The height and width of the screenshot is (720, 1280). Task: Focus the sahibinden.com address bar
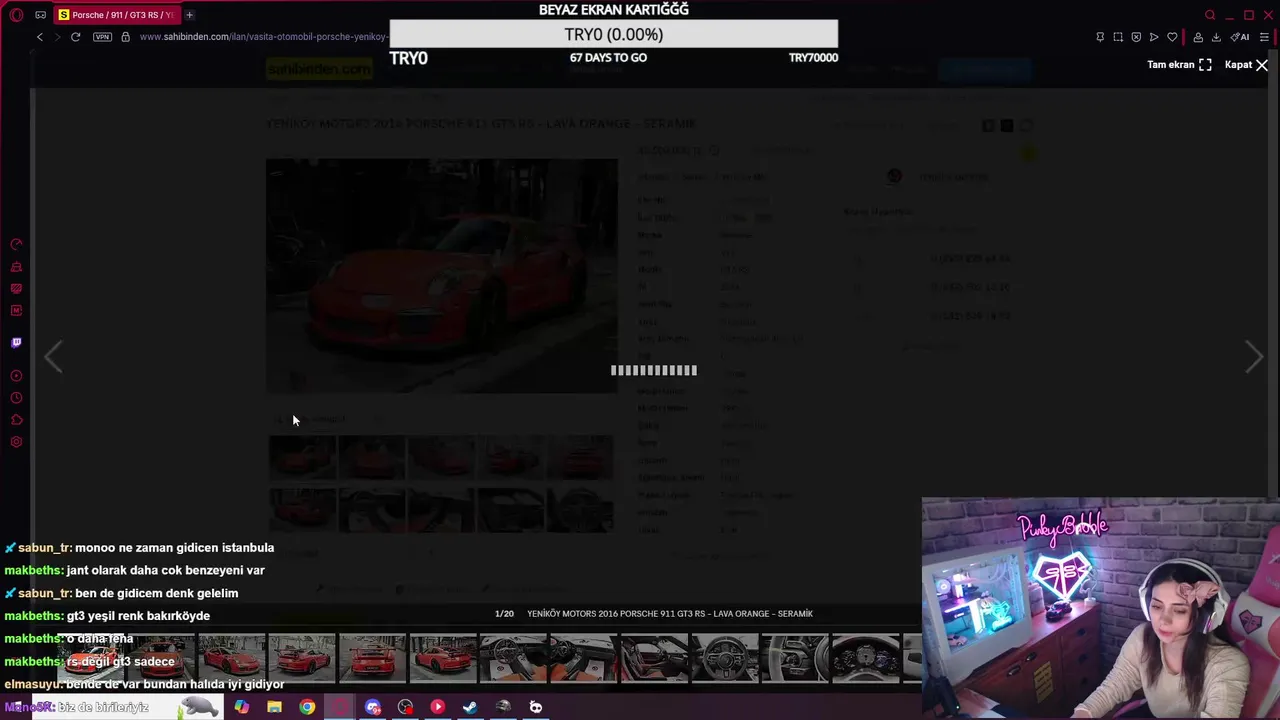coord(264,37)
